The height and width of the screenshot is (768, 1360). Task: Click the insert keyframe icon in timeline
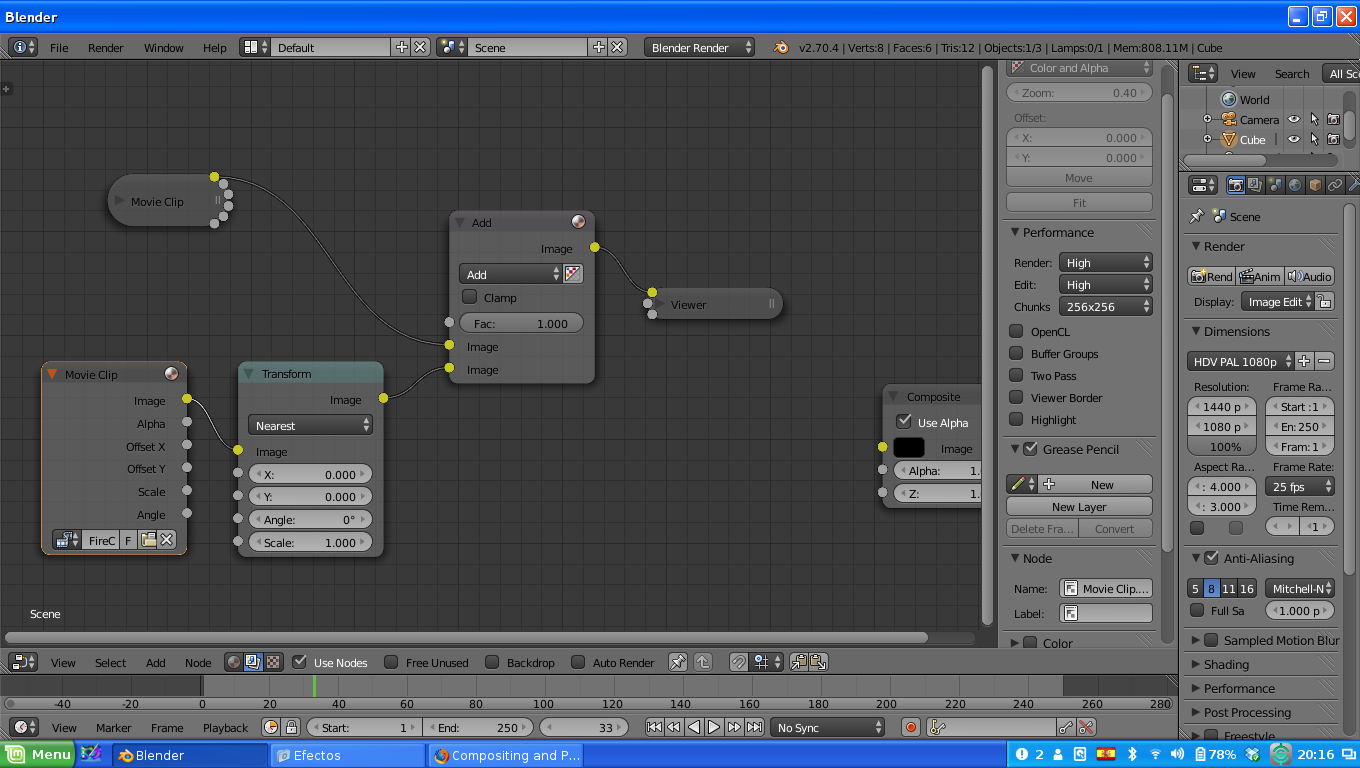(x=1067, y=728)
